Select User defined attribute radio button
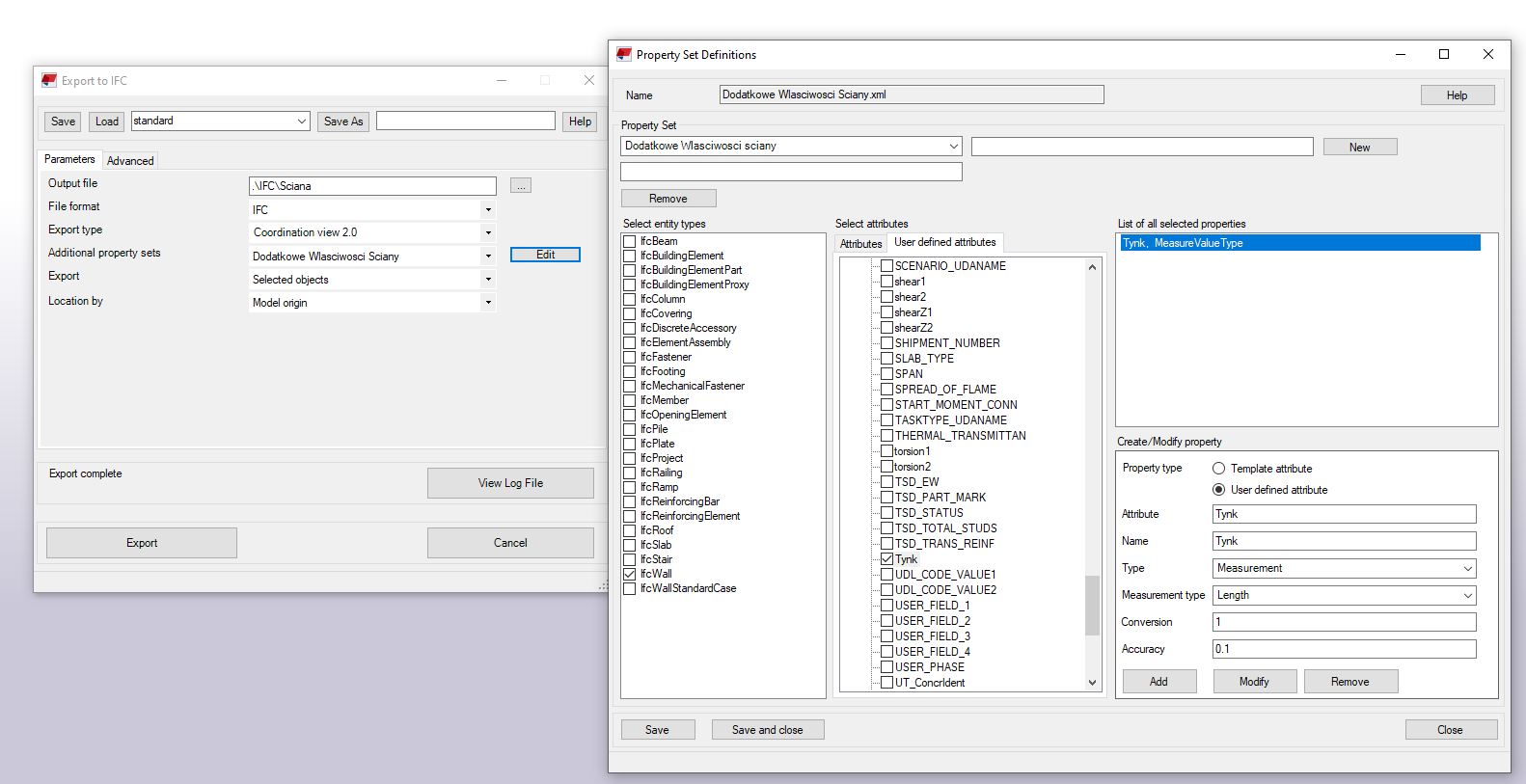Image resolution: width=1526 pixels, height=784 pixels. point(1219,490)
